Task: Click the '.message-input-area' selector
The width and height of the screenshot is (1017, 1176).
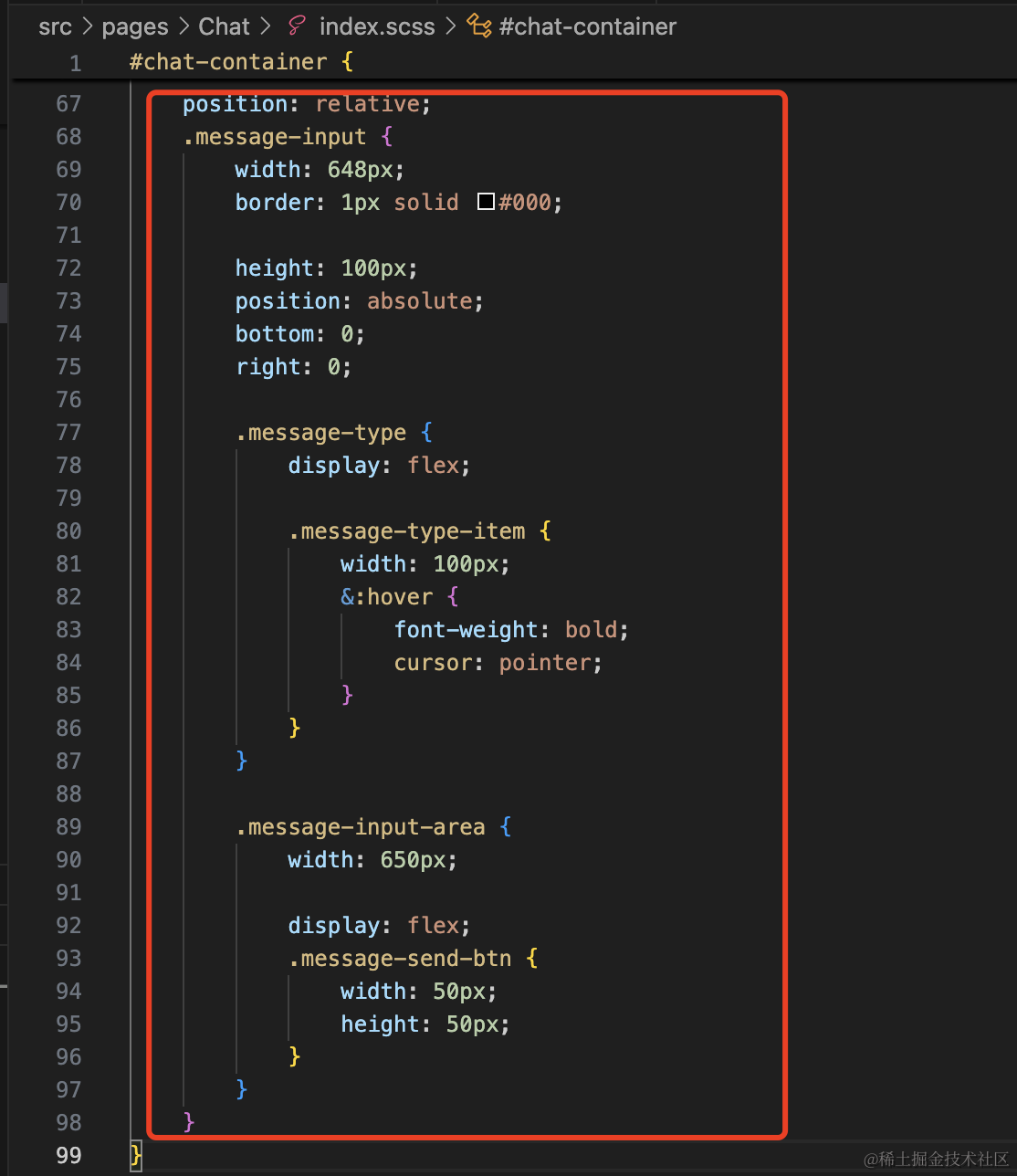Action: [361, 827]
